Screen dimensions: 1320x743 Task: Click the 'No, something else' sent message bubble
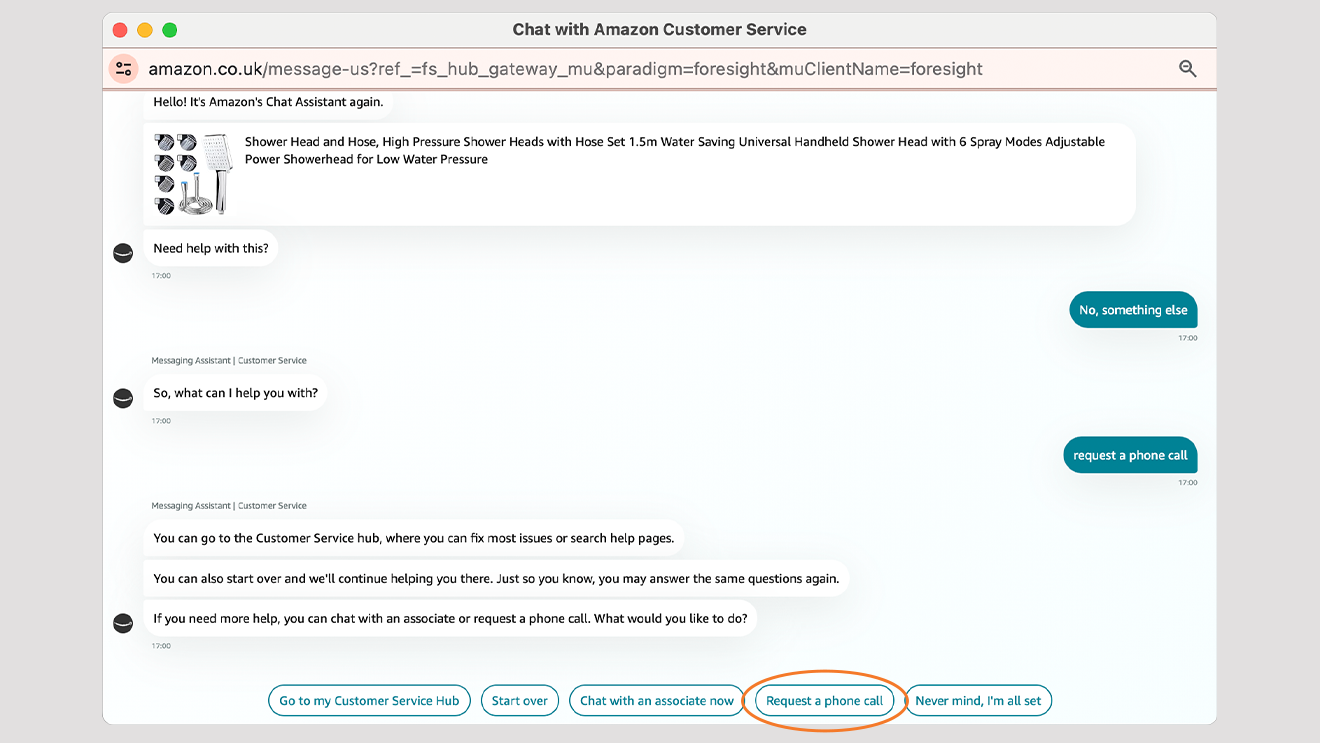pyautogui.click(x=1132, y=310)
